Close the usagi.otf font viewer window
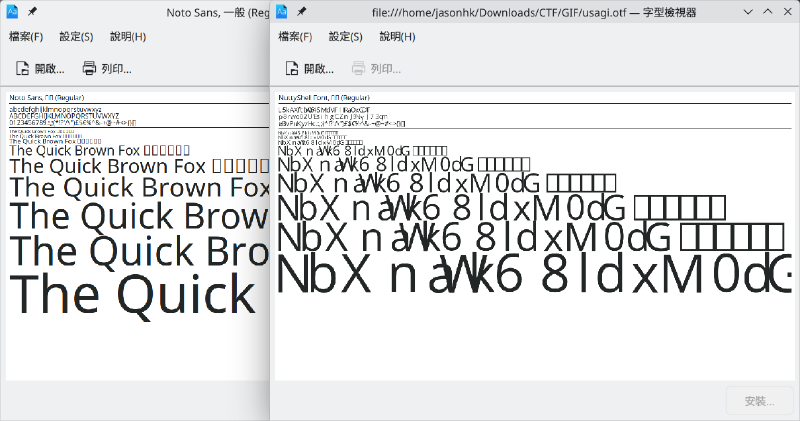The width and height of the screenshot is (800, 421). coord(787,12)
